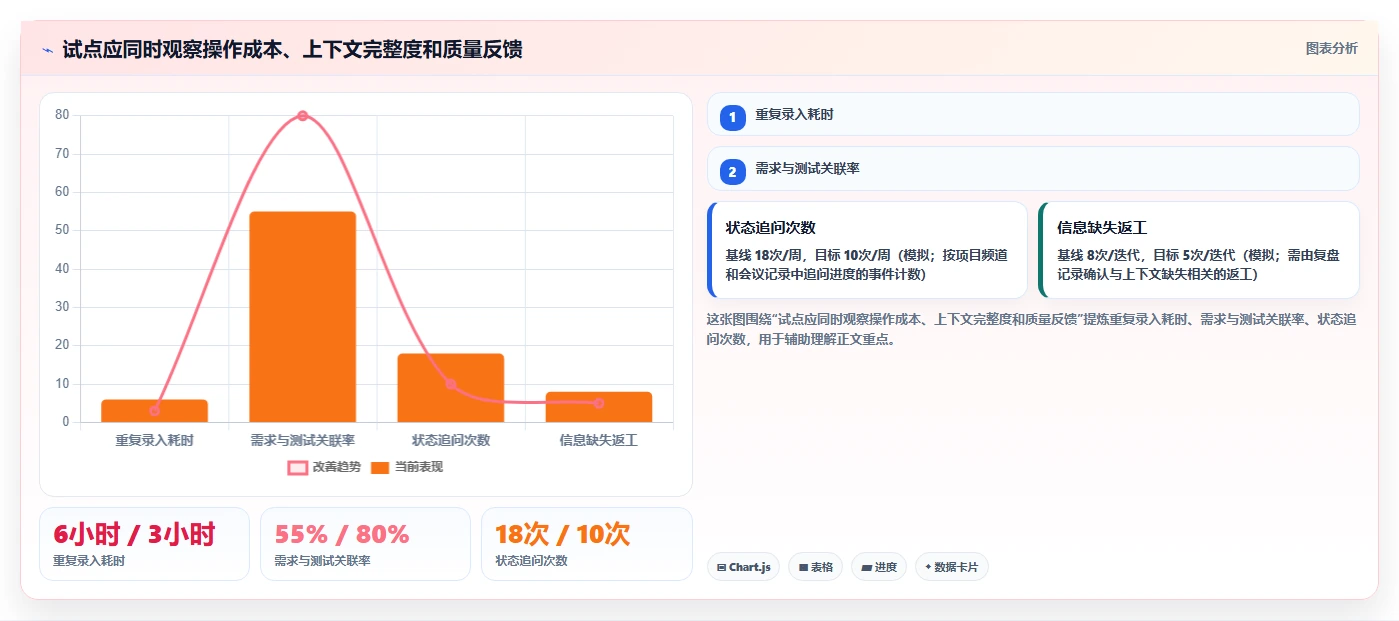Image resolution: width=1399 pixels, height=621 pixels.
Task: Click the x-axis label 需求与测试关联率
Action: (302, 440)
